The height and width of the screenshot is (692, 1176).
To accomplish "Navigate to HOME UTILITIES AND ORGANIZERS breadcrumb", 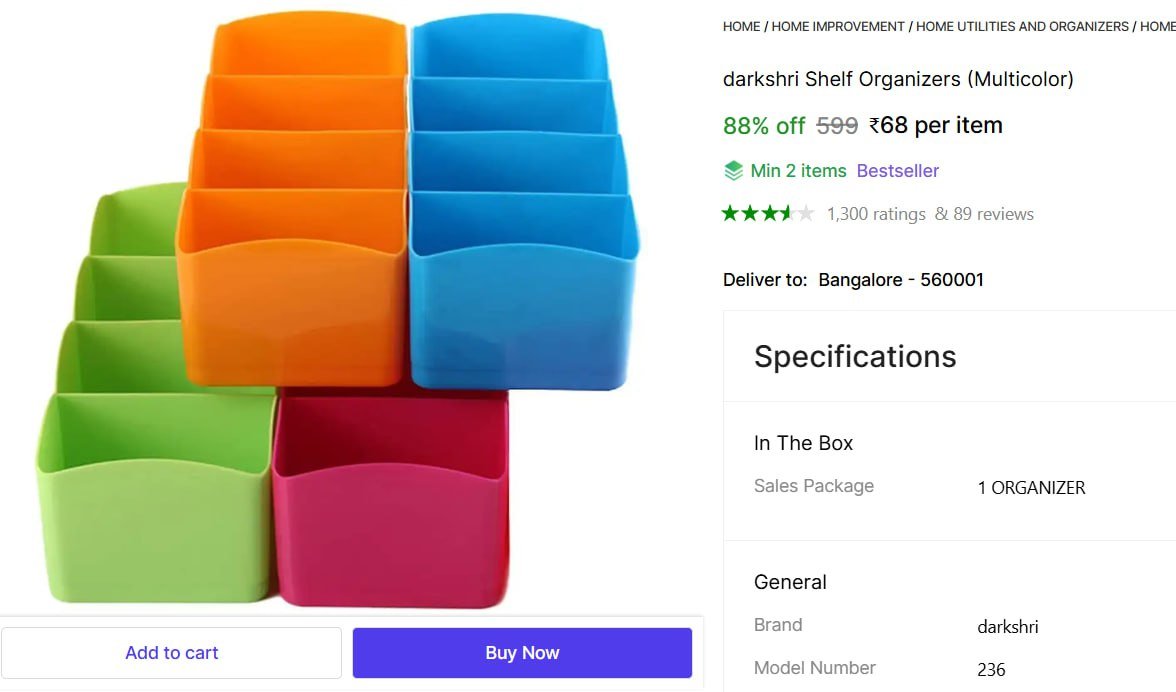I will (x=1022, y=27).
